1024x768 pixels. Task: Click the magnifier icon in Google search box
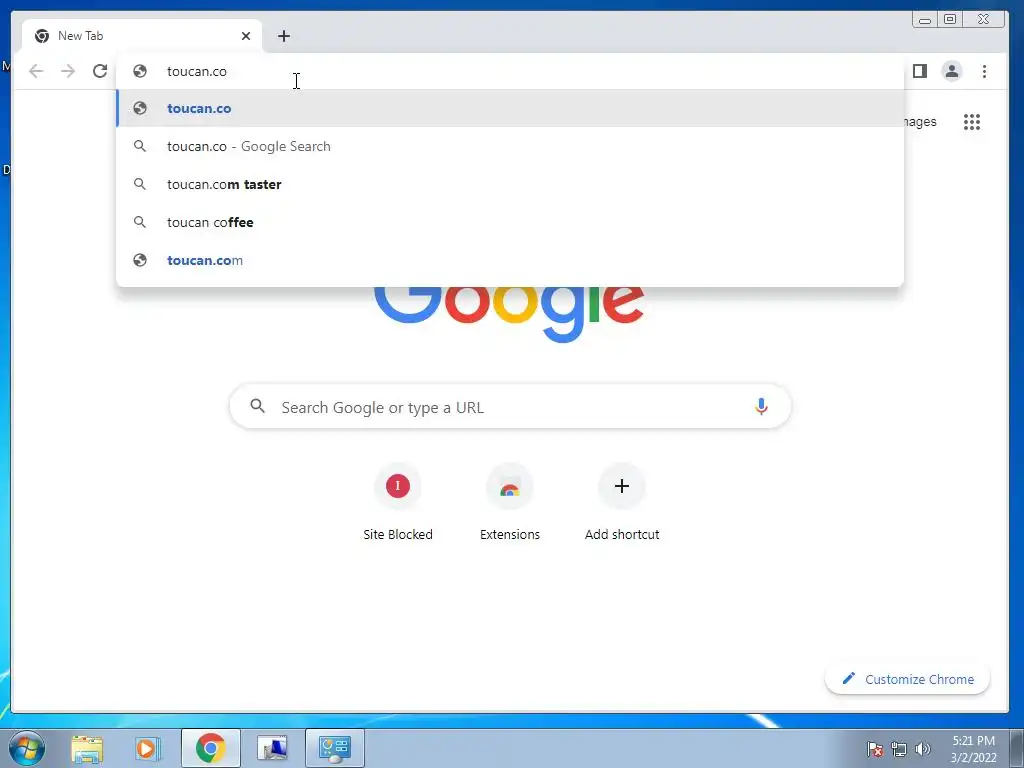(x=258, y=406)
